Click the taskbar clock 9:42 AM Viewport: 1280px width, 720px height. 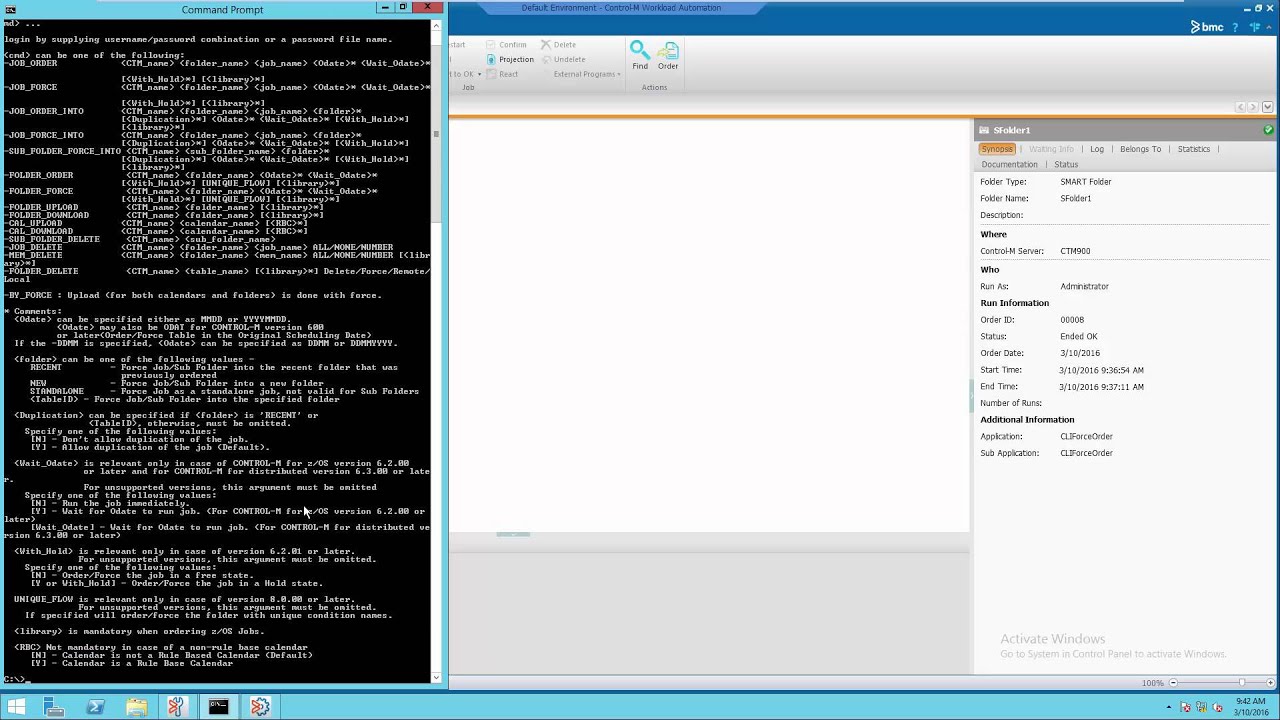pos(1252,701)
